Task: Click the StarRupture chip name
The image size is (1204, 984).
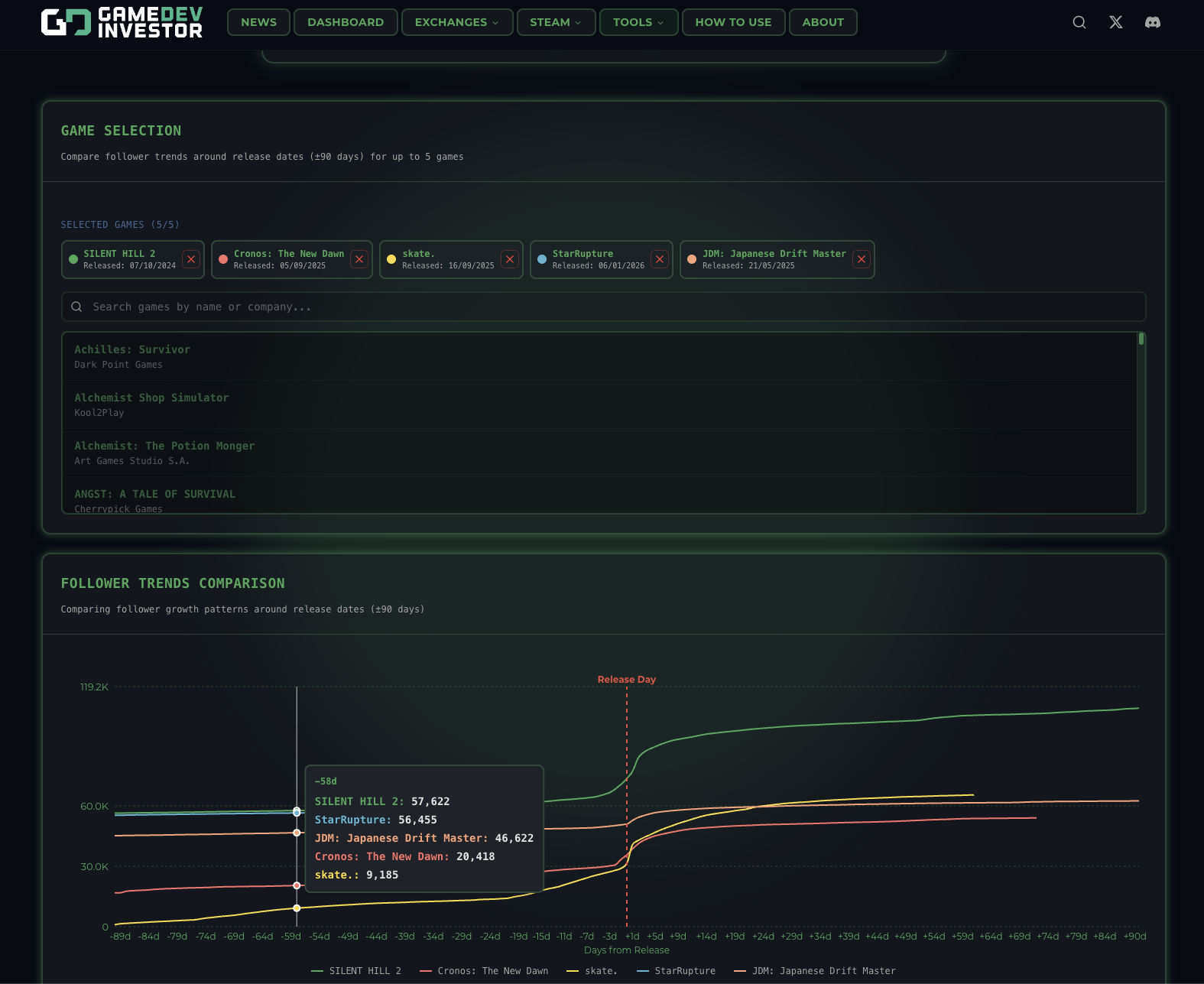Action: pos(583,254)
